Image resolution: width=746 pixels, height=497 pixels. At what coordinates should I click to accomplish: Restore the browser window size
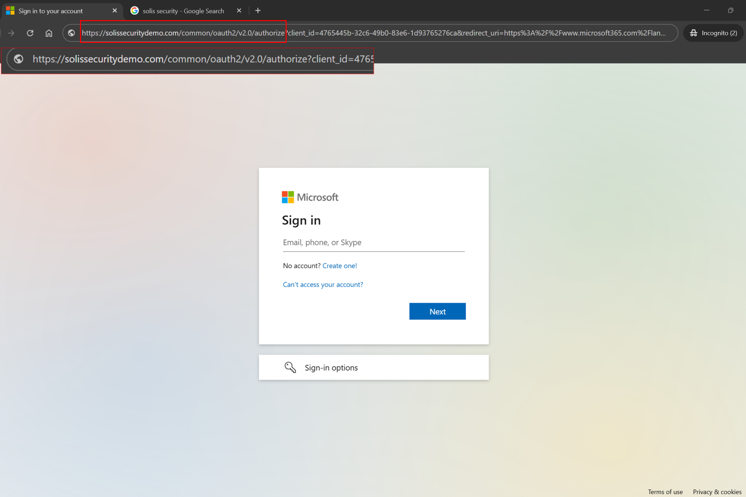[730, 10]
